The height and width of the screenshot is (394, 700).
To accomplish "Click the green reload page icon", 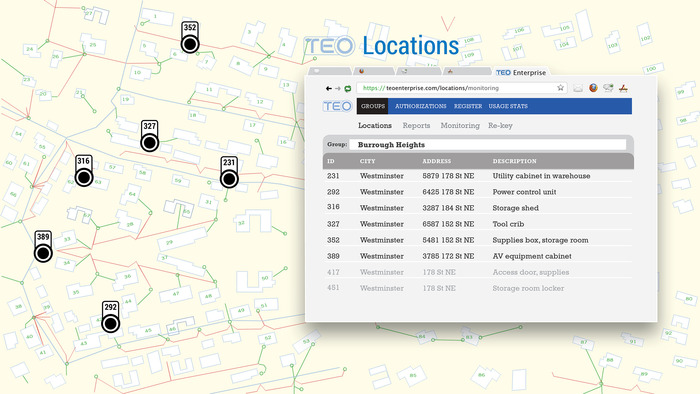I will (348, 88).
